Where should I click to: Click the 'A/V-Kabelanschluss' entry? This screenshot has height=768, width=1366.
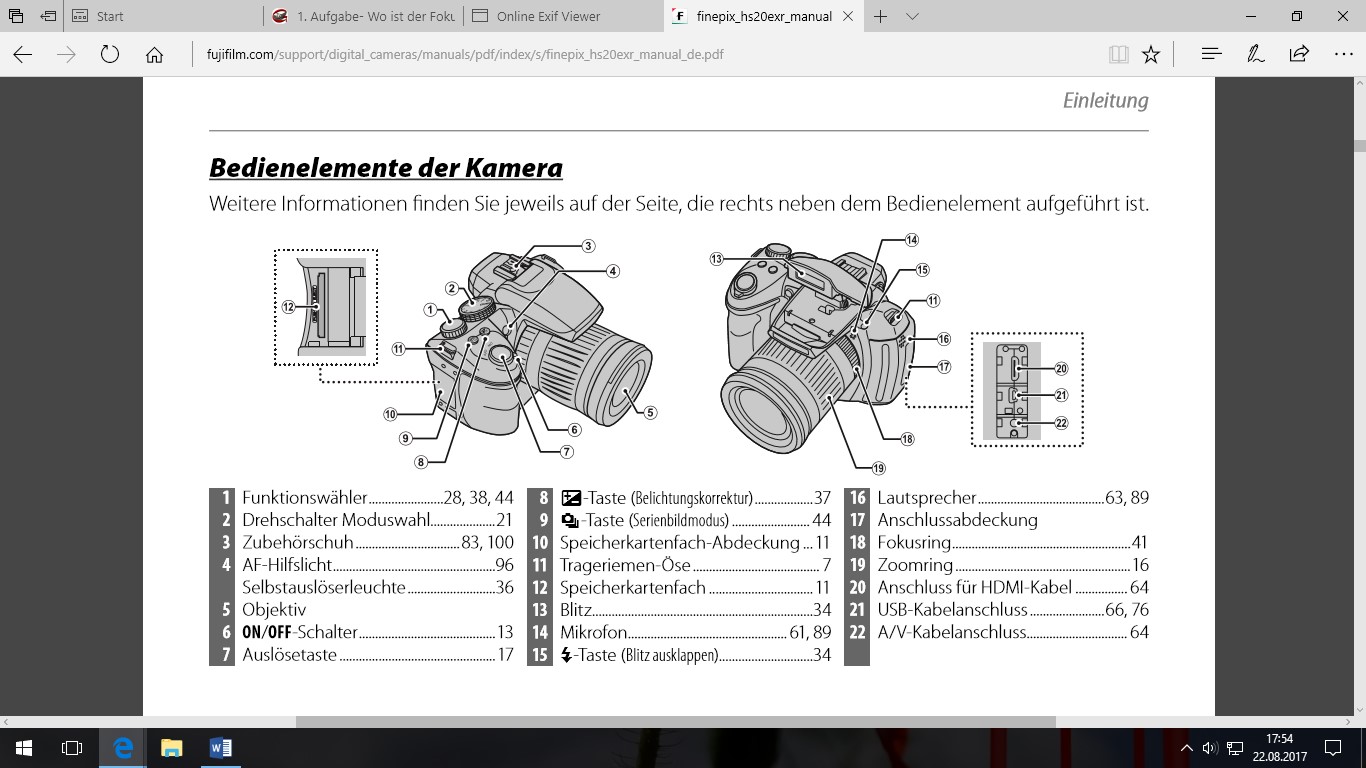tap(951, 632)
